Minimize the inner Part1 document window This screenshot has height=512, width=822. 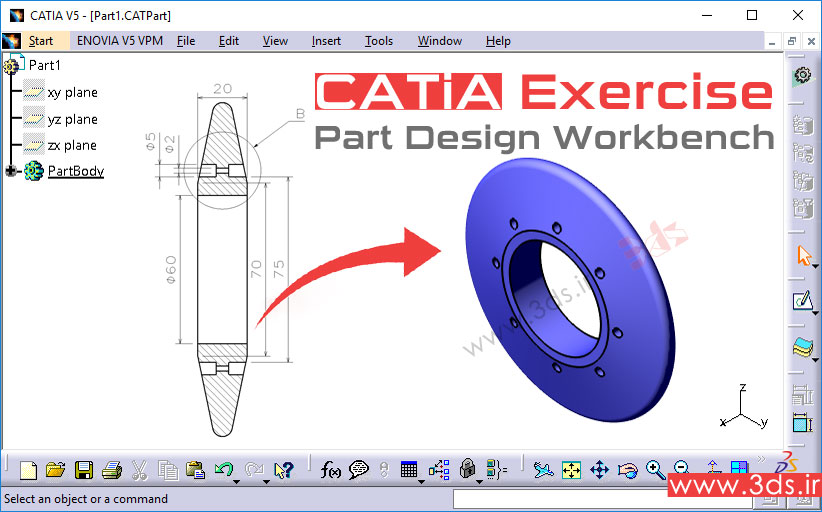click(x=772, y=41)
